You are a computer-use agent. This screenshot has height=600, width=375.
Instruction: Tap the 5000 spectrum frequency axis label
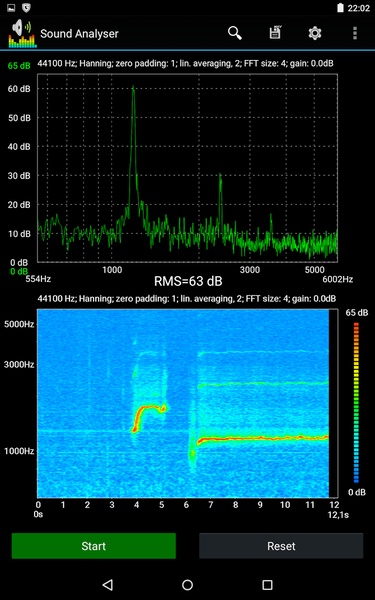point(314,270)
